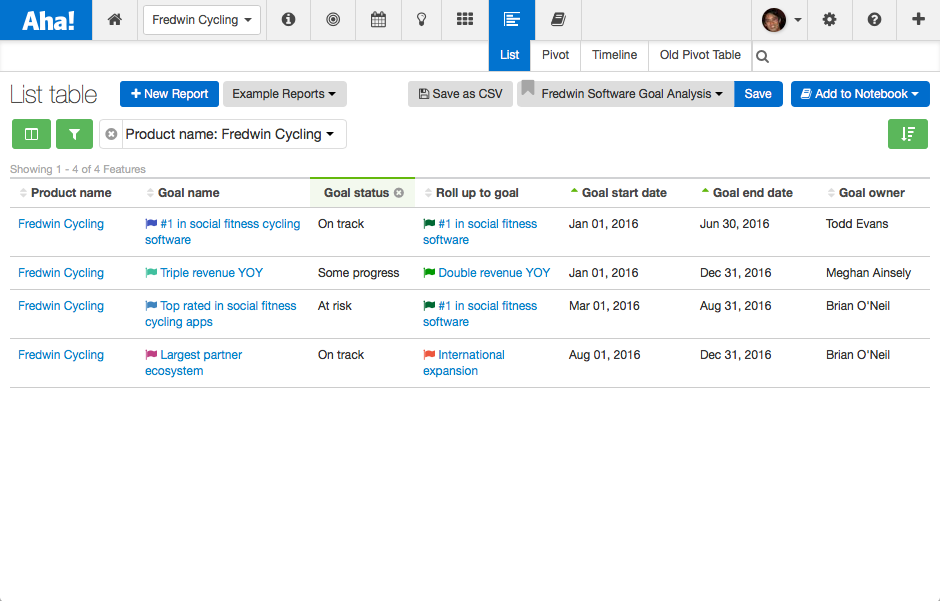Open the settings gear icon

tap(829, 20)
